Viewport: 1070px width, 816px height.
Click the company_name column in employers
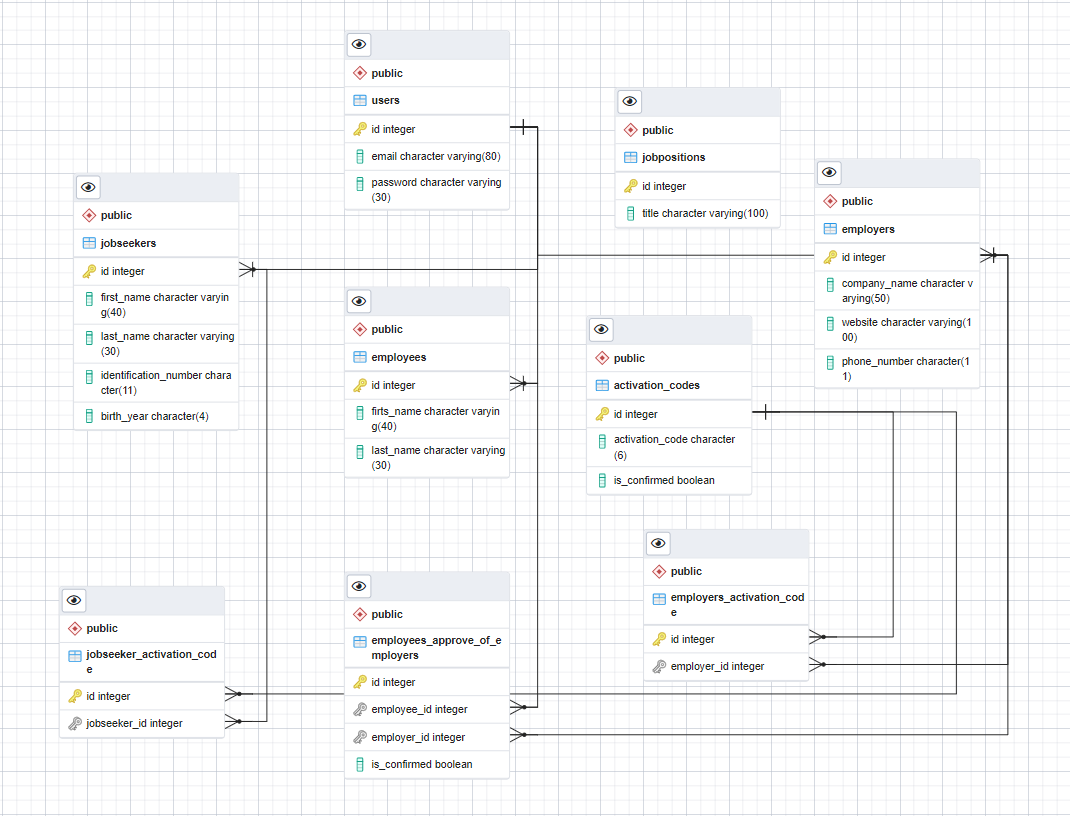[905, 290]
